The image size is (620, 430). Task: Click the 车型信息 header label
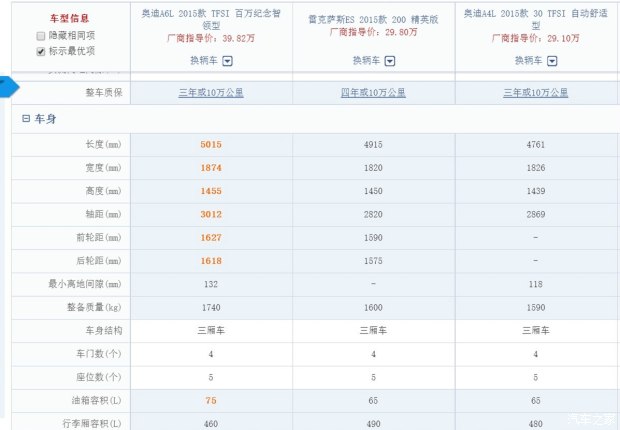coord(69,18)
